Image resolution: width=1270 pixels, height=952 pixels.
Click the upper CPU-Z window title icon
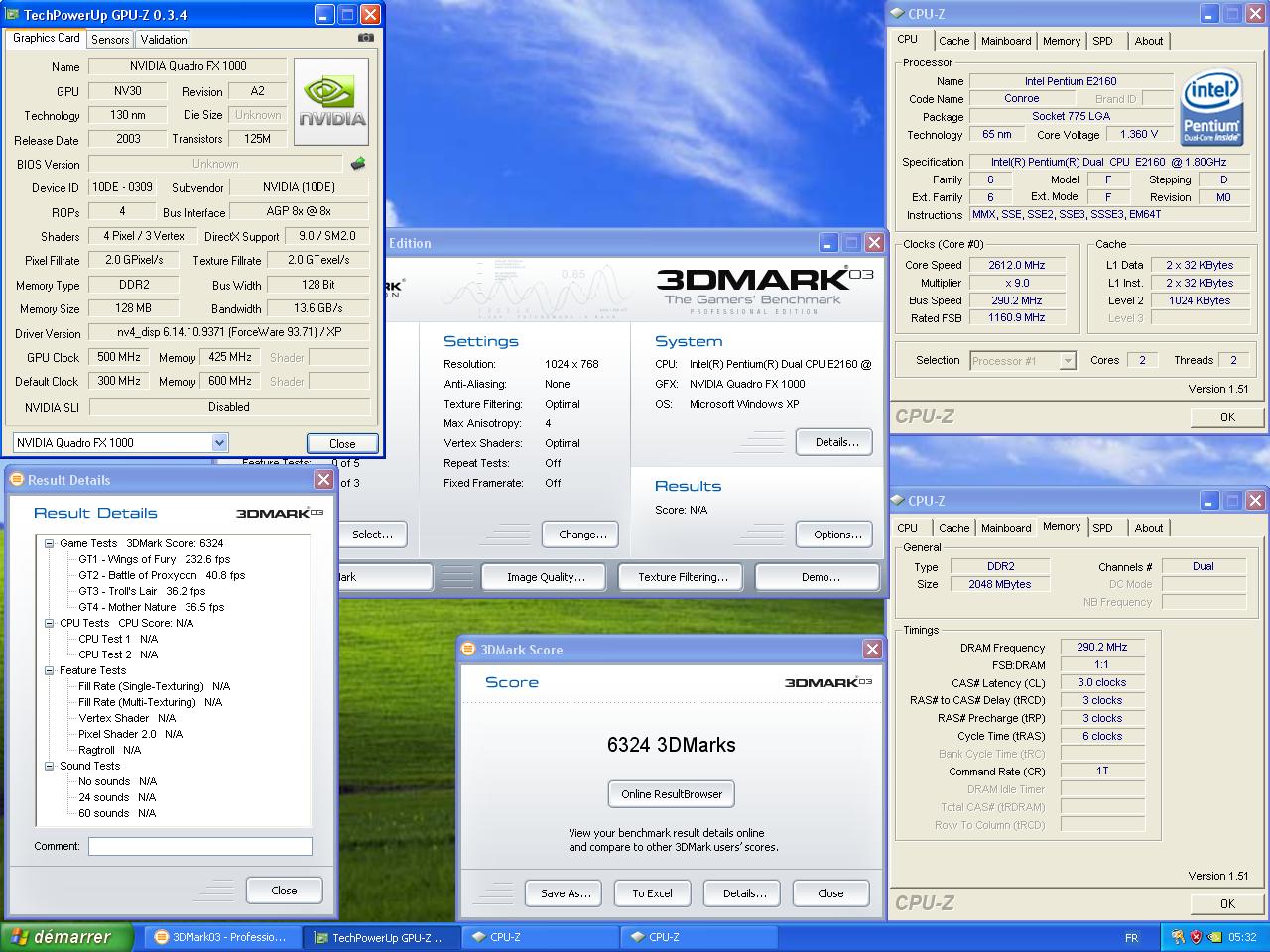click(897, 14)
